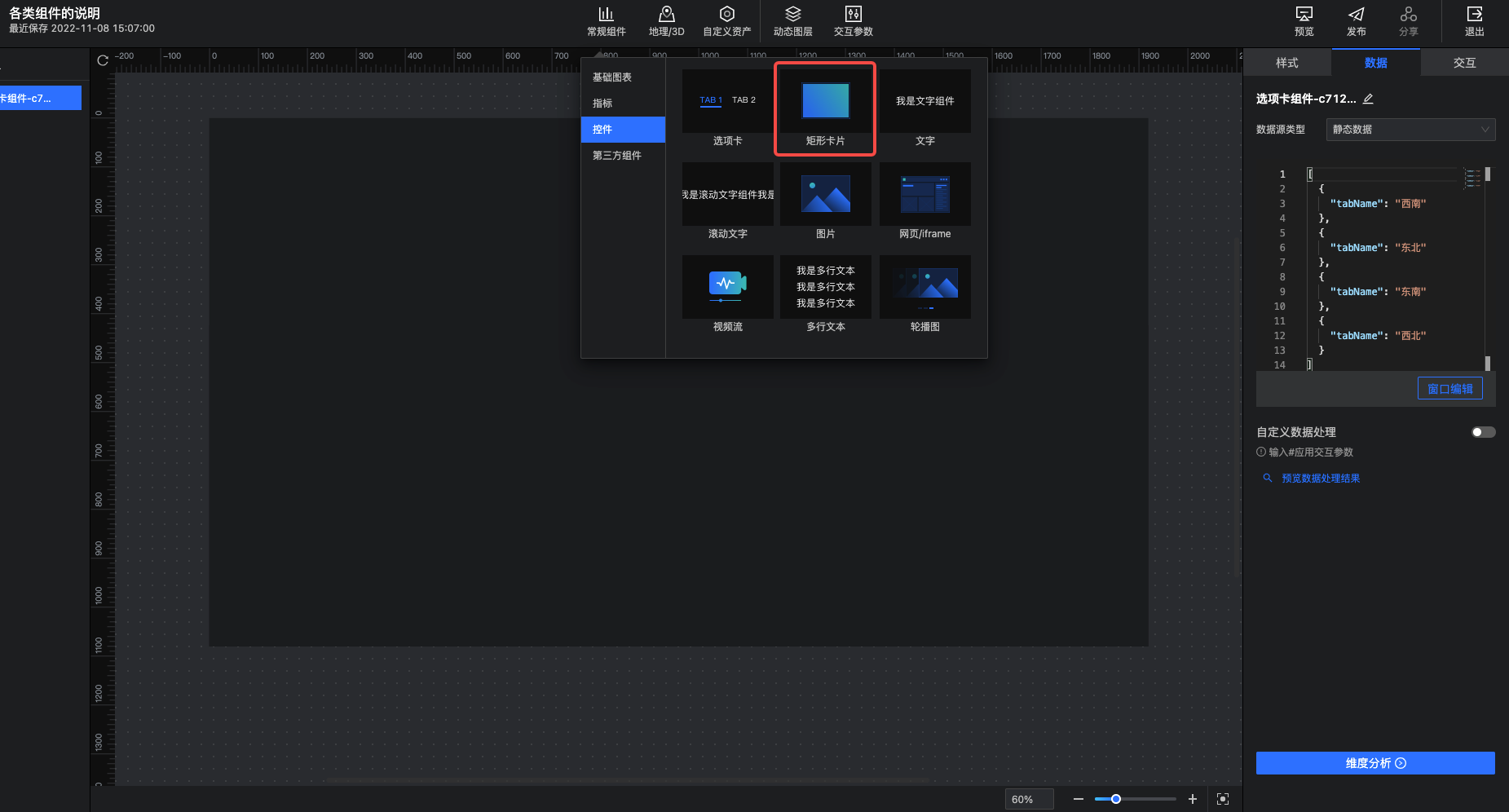Click the 预览数据处理结果 link
Image resolution: width=1509 pixels, height=812 pixels.
(x=1320, y=479)
